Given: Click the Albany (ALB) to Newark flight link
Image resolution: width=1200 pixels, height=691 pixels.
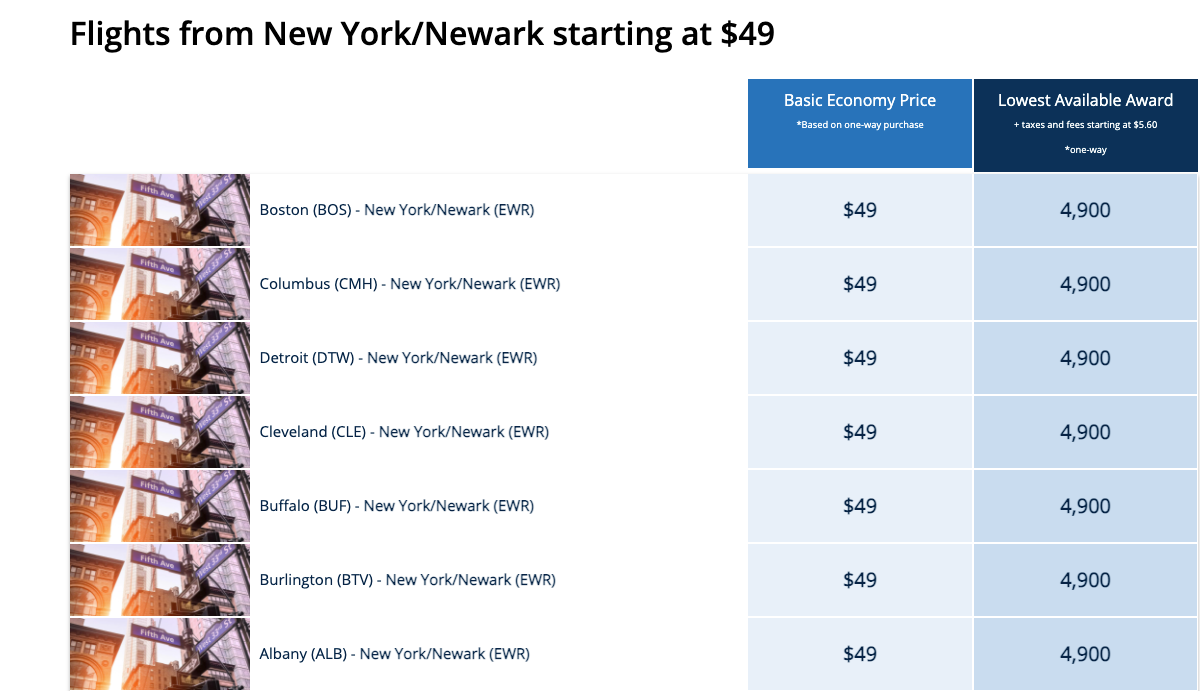Looking at the screenshot, I should tap(394, 654).
